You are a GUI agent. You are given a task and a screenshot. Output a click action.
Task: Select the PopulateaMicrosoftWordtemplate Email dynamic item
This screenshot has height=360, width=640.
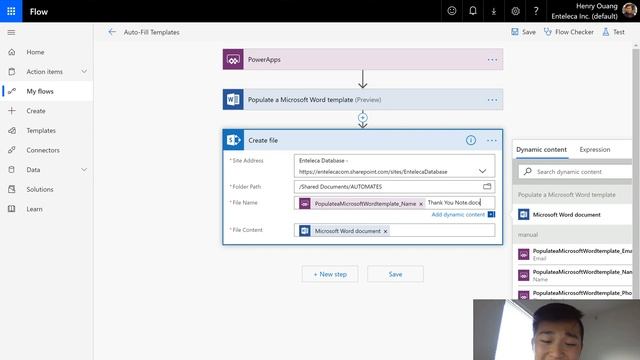572,254
